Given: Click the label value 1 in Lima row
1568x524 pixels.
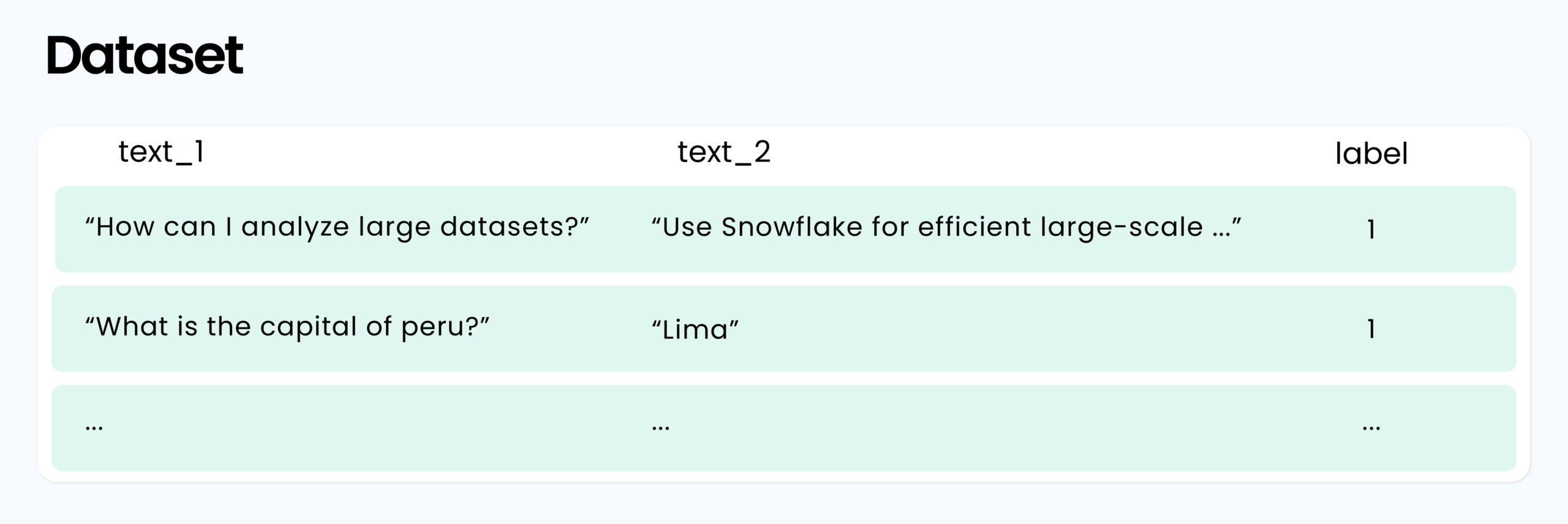Looking at the screenshot, I should tap(1371, 329).
